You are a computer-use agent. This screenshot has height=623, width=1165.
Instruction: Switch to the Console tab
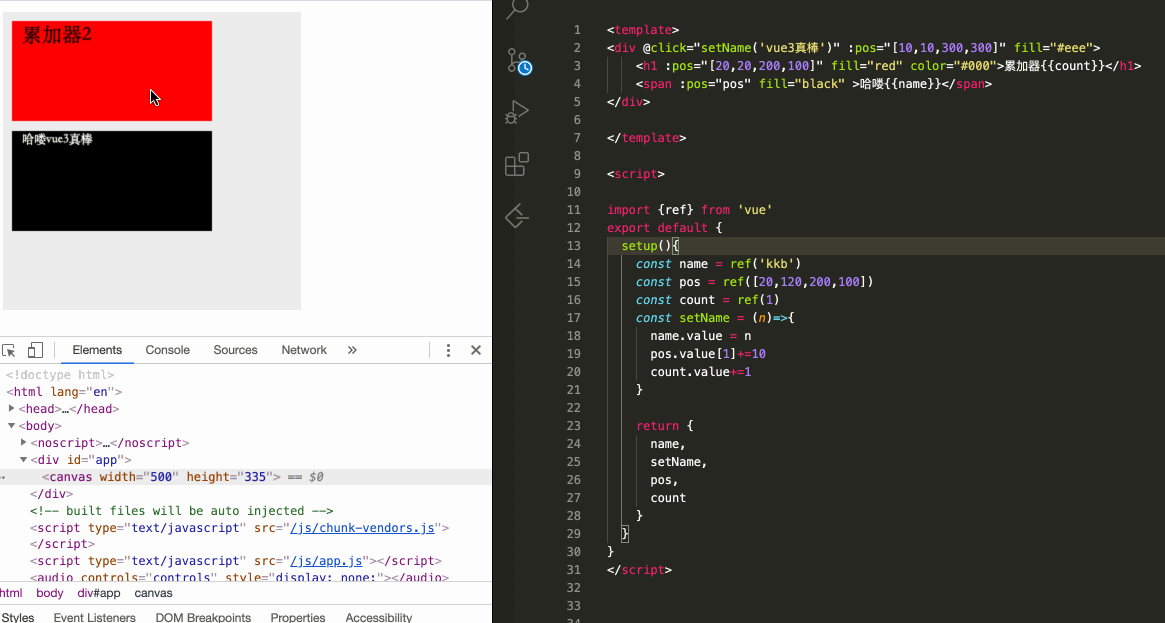point(167,350)
